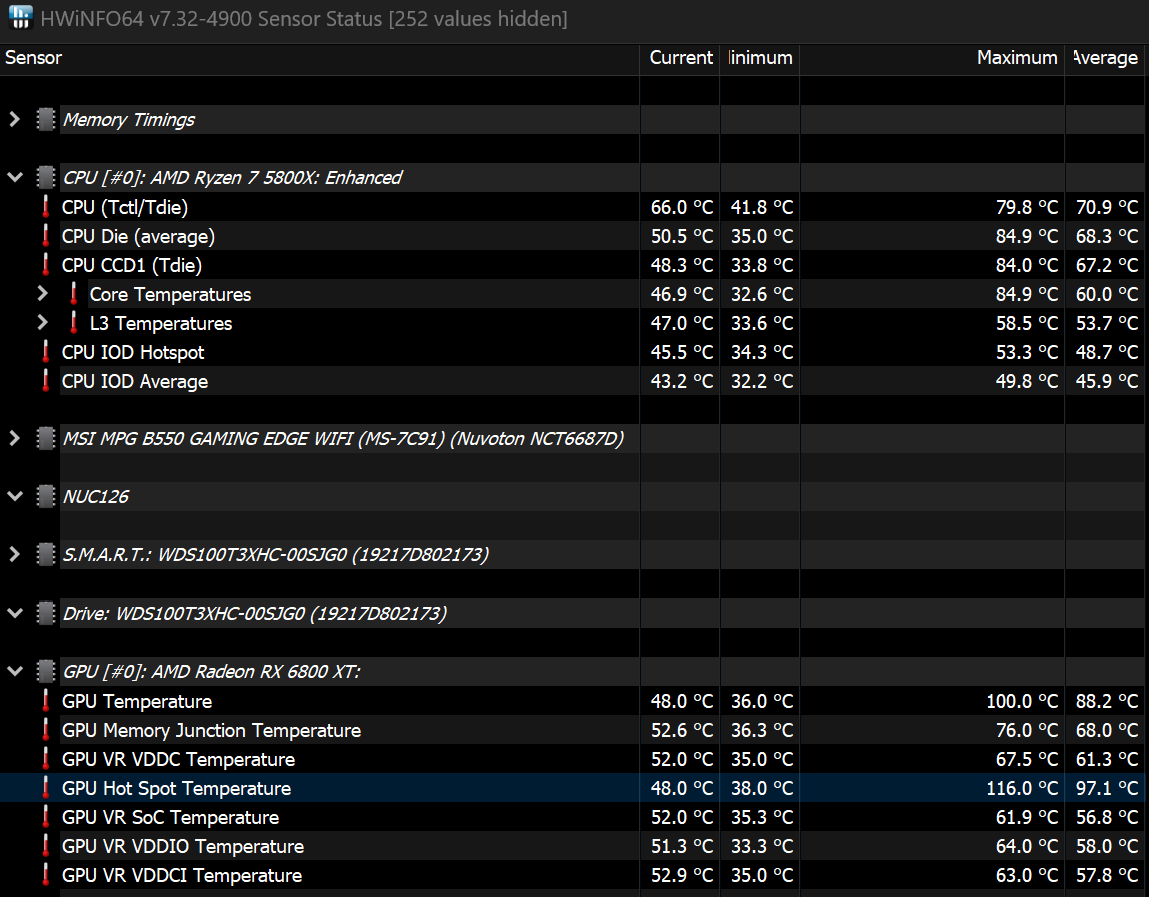The image size is (1149, 897).
Task: Expand the L3 Temperatures sub-group
Action: [43, 322]
